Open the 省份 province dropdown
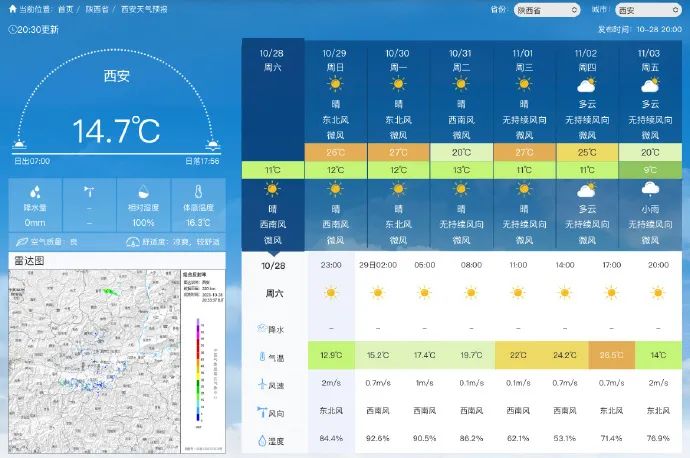The height and width of the screenshot is (458, 690). 546,10
